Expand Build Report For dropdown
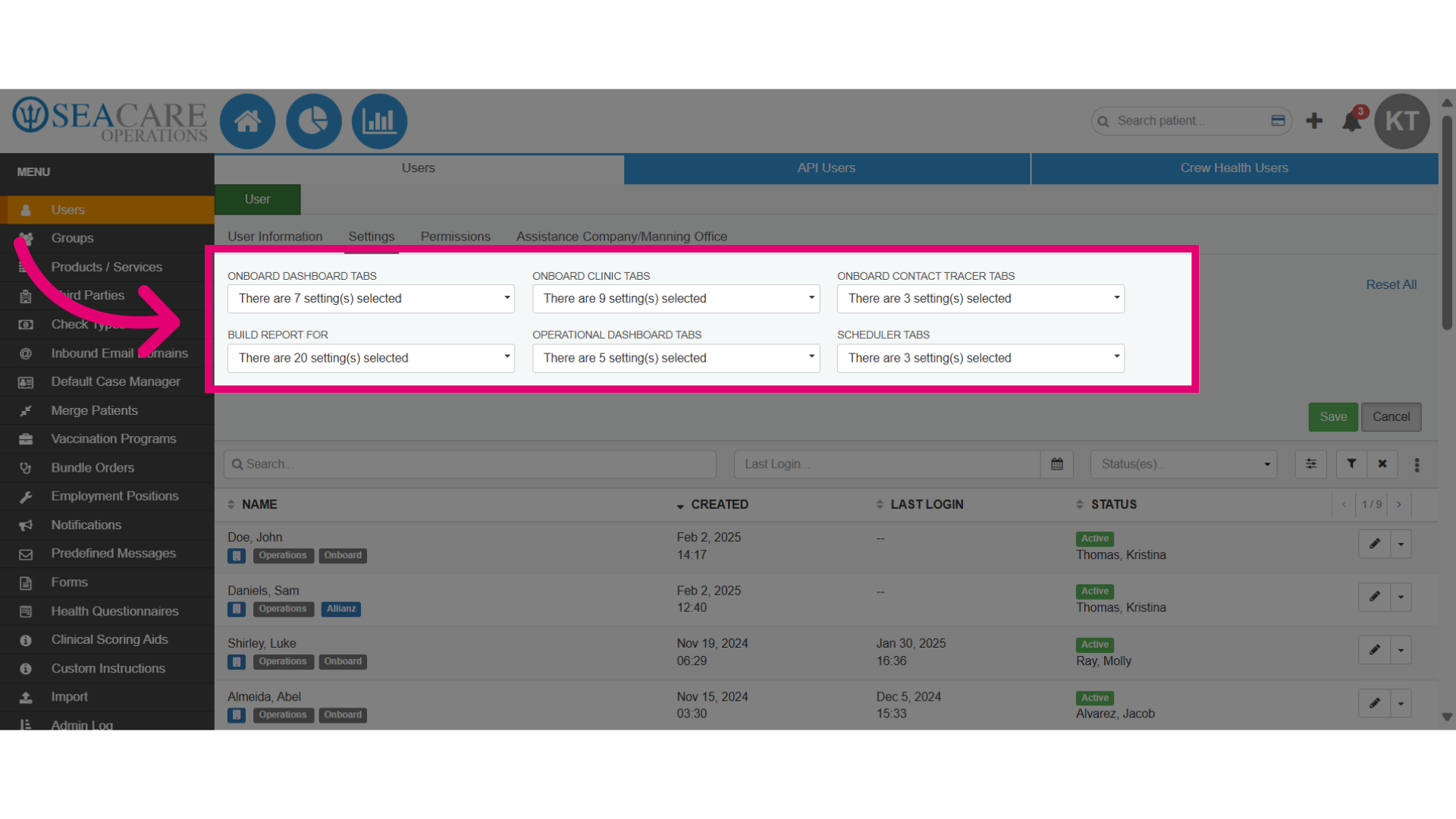This screenshot has width=1456, height=819. (x=371, y=358)
